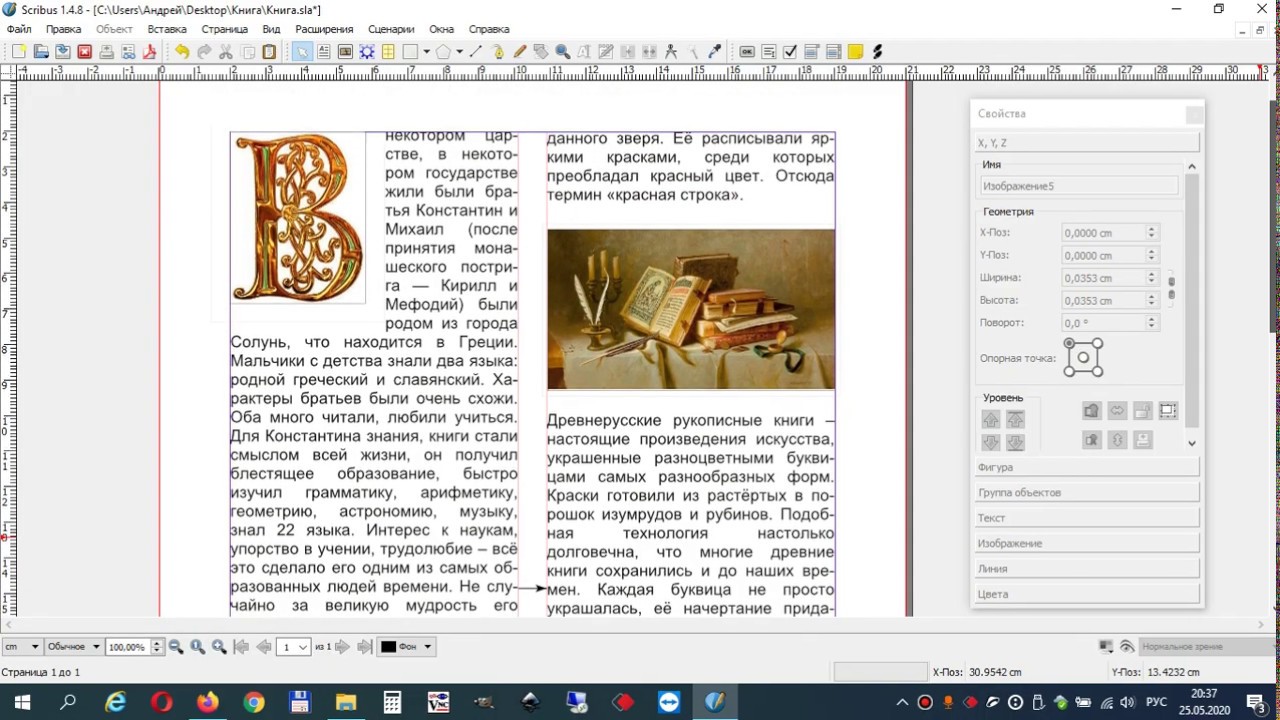Expand the Изображение section in Properties
The height and width of the screenshot is (720, 1280).
point(1086,543)
